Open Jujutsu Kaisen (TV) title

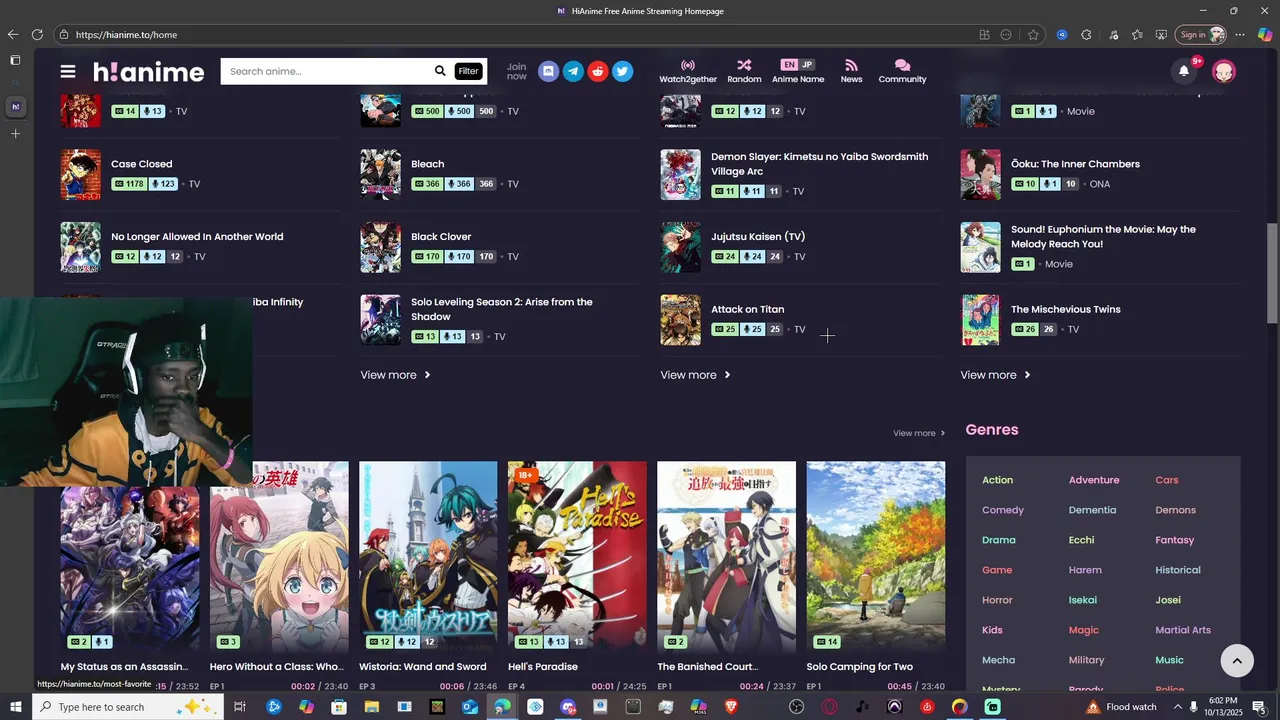click(758, 237)
